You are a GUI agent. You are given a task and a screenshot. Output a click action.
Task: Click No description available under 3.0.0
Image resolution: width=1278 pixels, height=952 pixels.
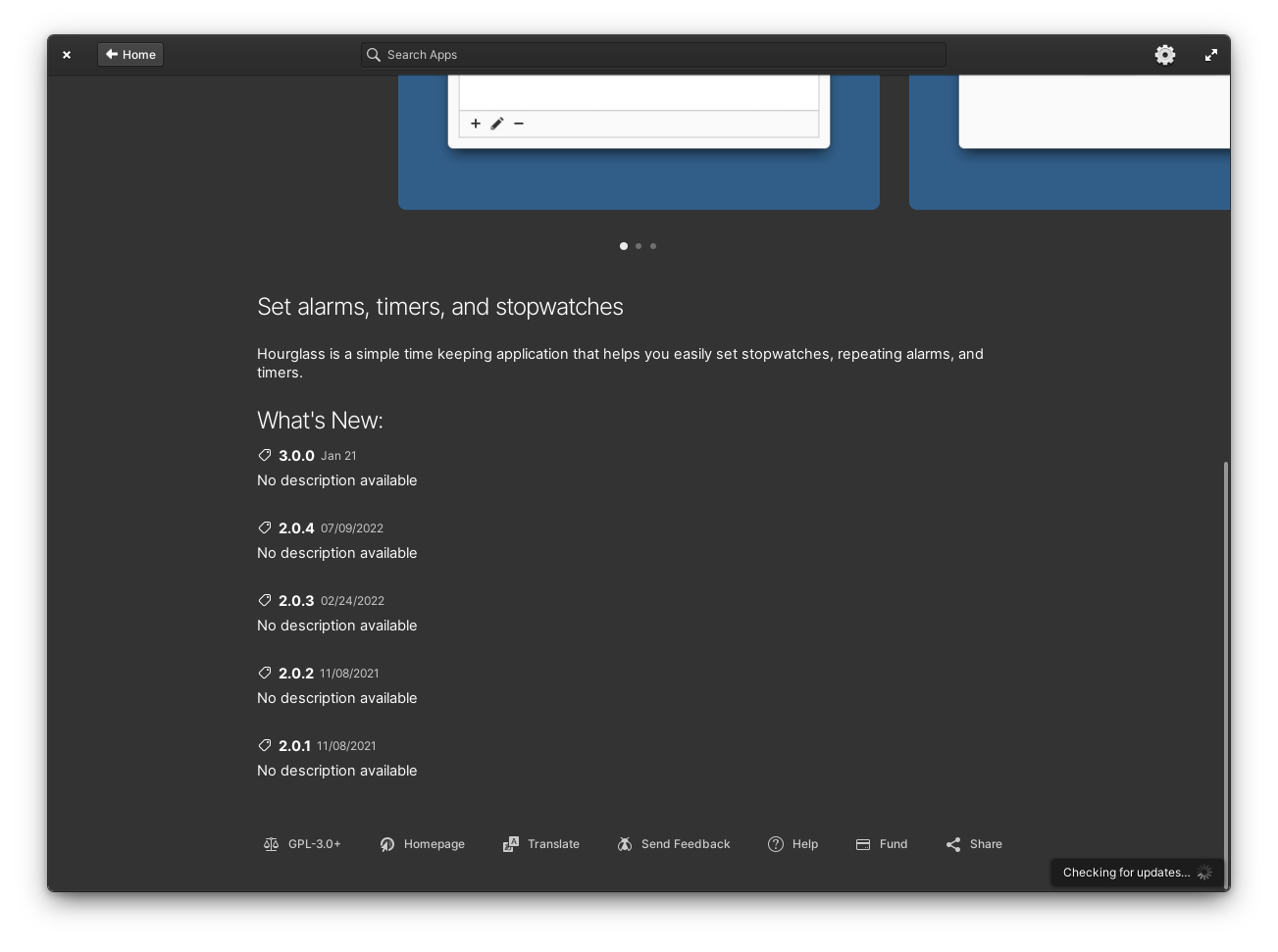(337, 480)
